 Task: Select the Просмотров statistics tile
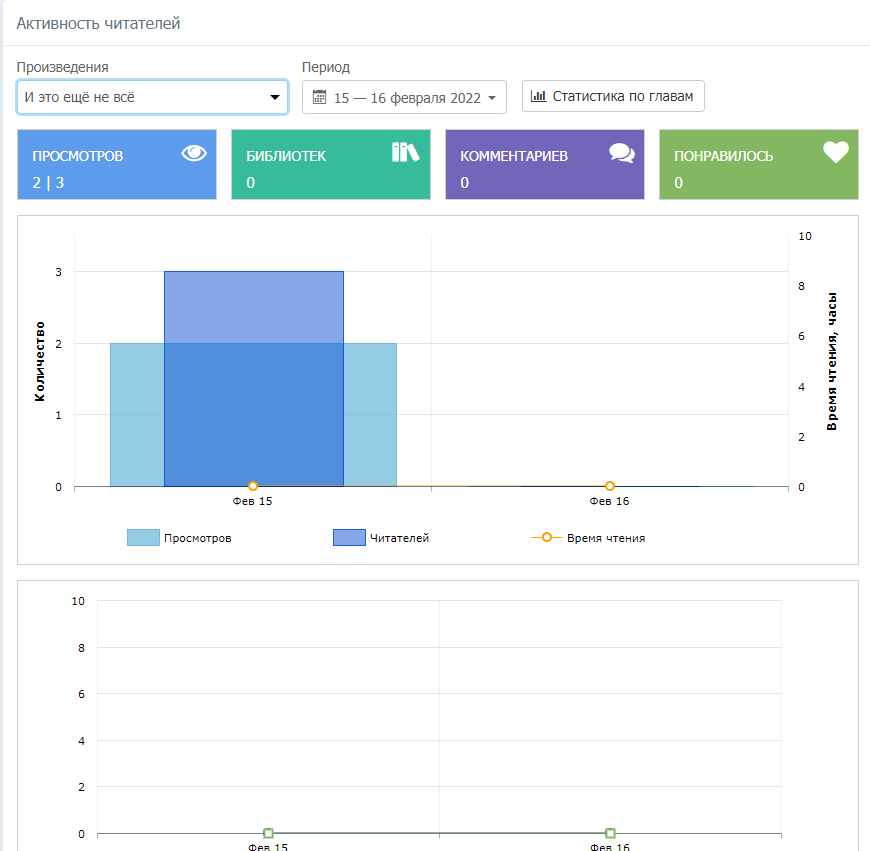point(116,165)
